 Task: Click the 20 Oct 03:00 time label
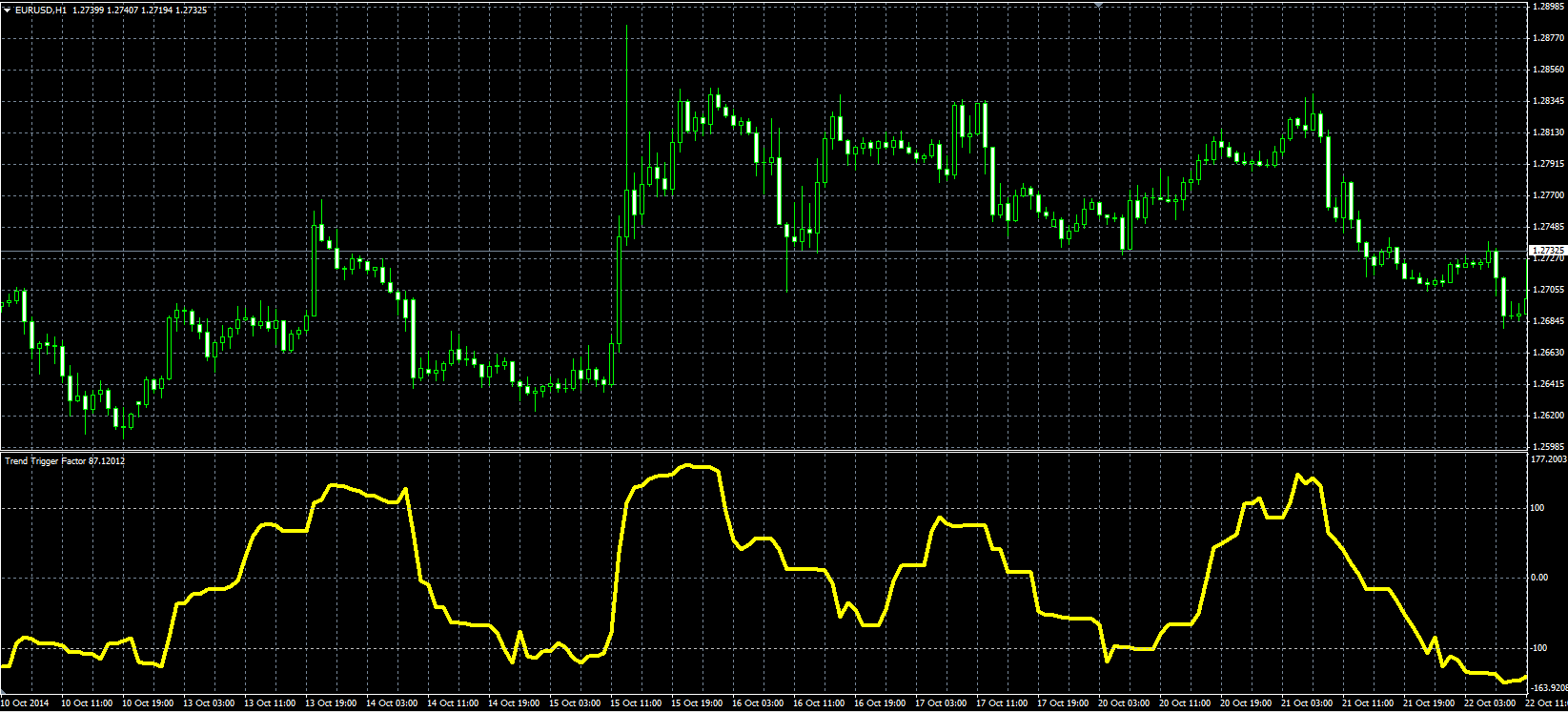1124,703
